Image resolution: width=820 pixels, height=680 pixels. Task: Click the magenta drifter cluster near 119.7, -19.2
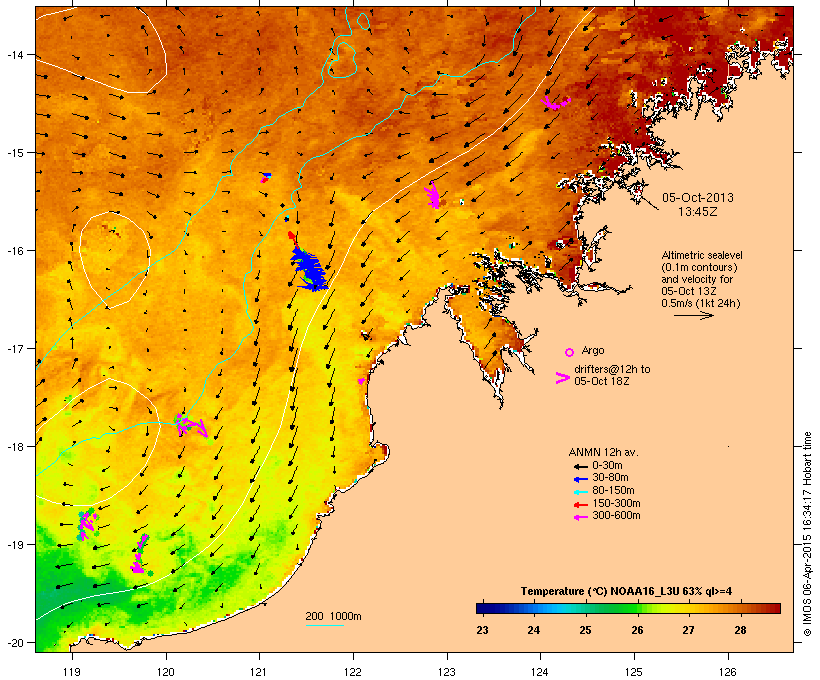coord(140,554)
